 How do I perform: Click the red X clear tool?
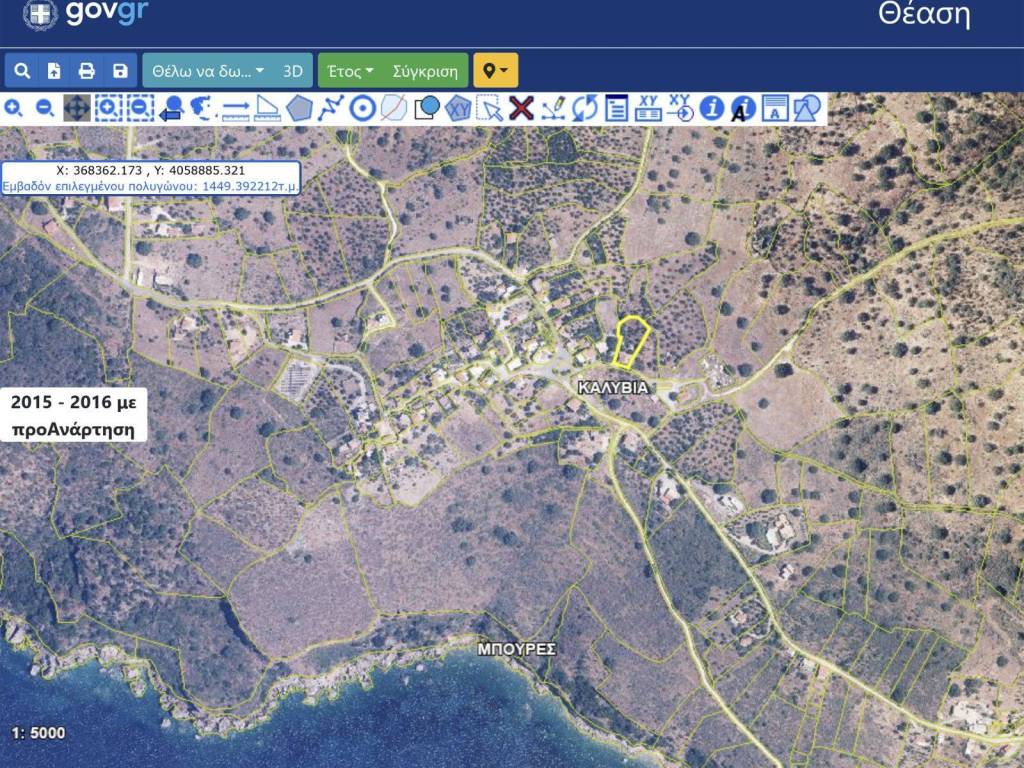pyautogui.click(x=521, y=108)
